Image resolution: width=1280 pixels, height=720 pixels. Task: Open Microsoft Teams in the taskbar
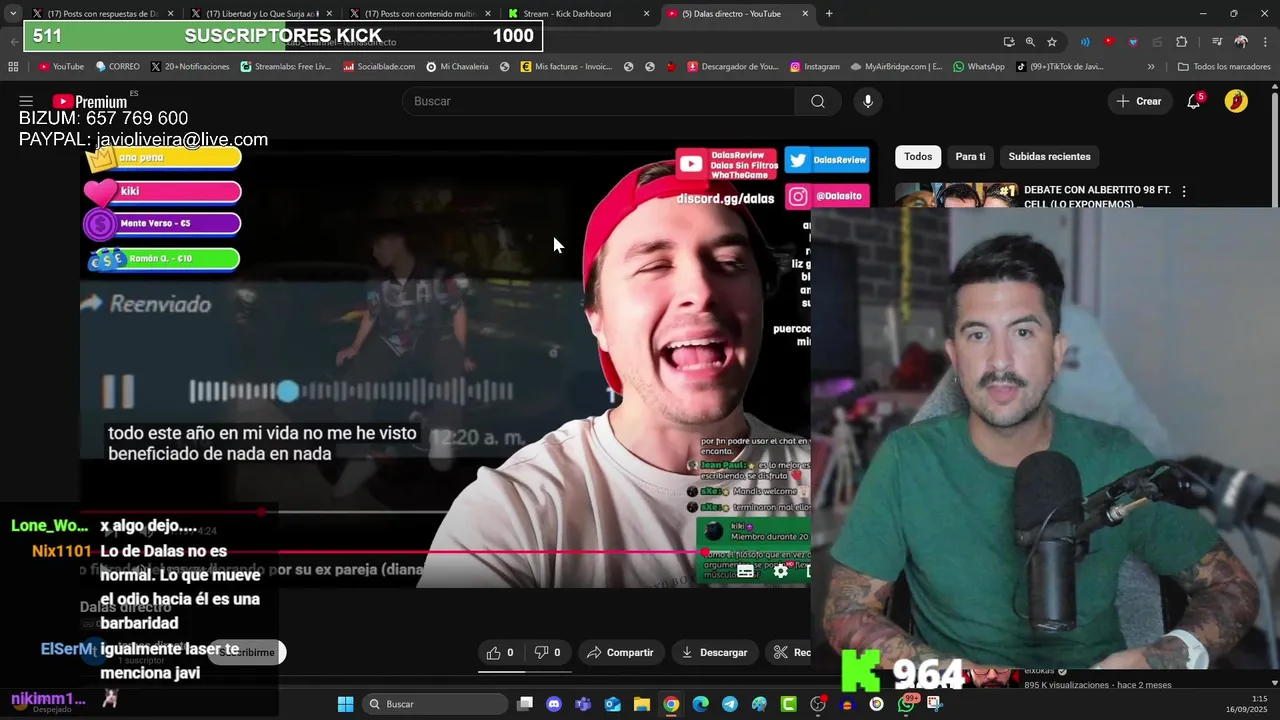click(583, 704)
